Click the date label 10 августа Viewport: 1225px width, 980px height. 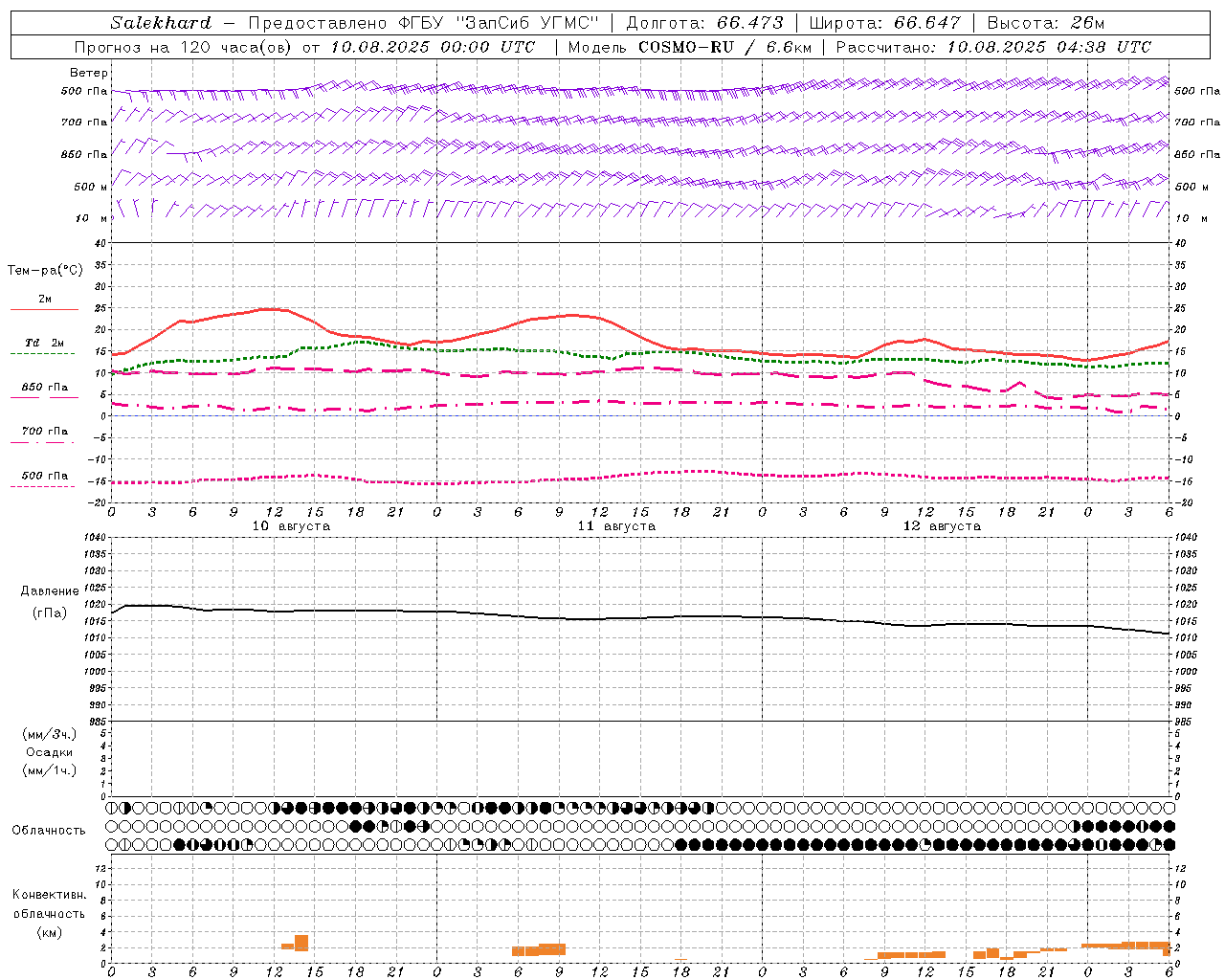291,526
